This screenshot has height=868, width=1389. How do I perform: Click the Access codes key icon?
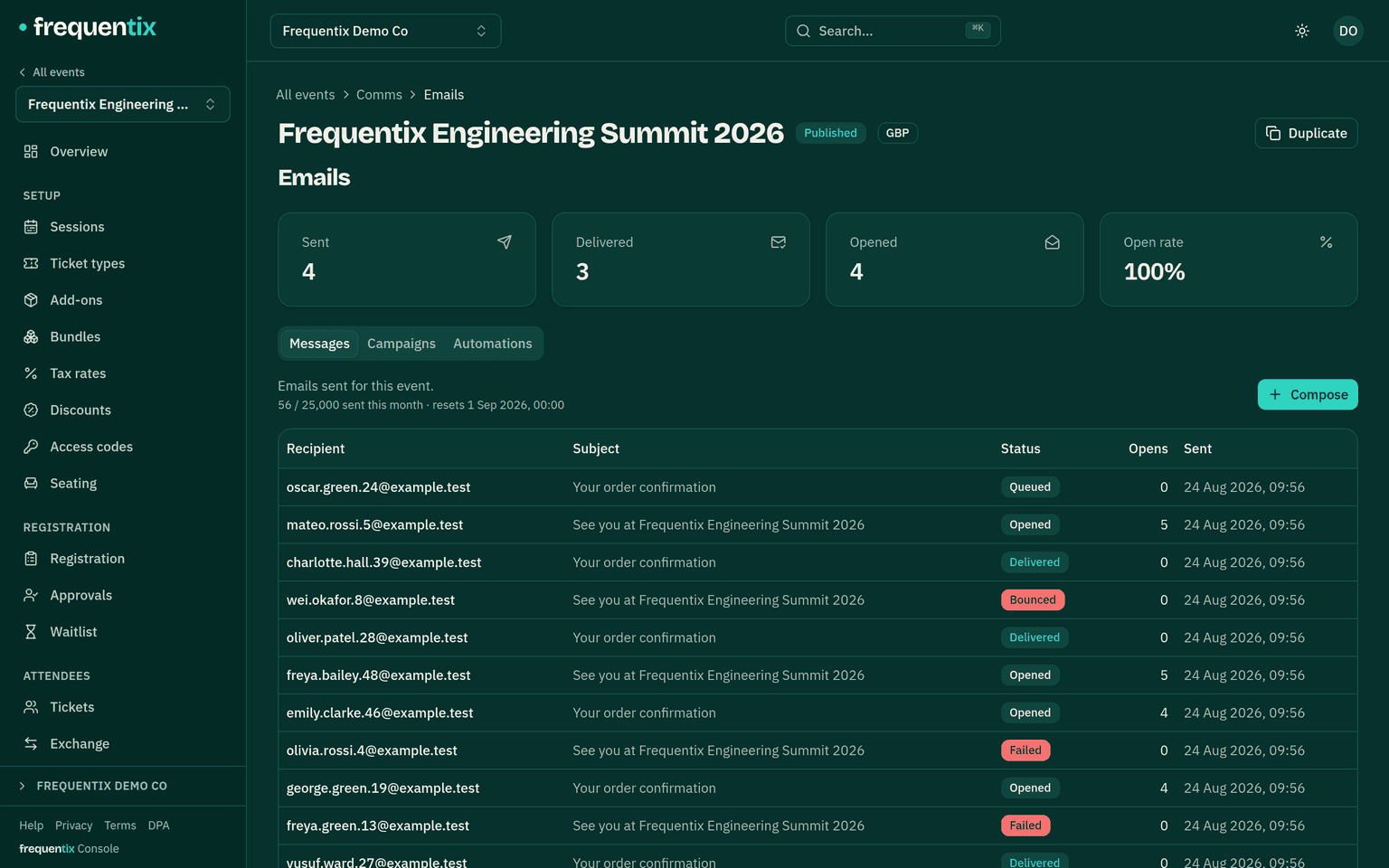coord(31,447)
